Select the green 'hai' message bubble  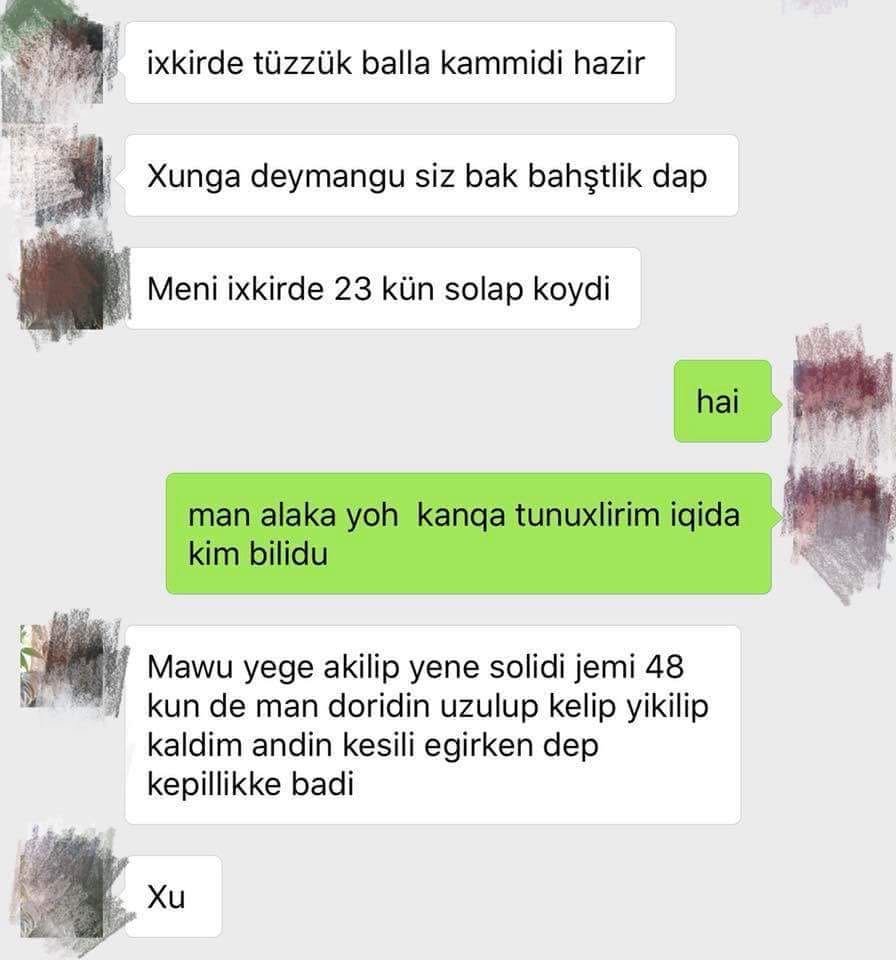pos(723,402)
